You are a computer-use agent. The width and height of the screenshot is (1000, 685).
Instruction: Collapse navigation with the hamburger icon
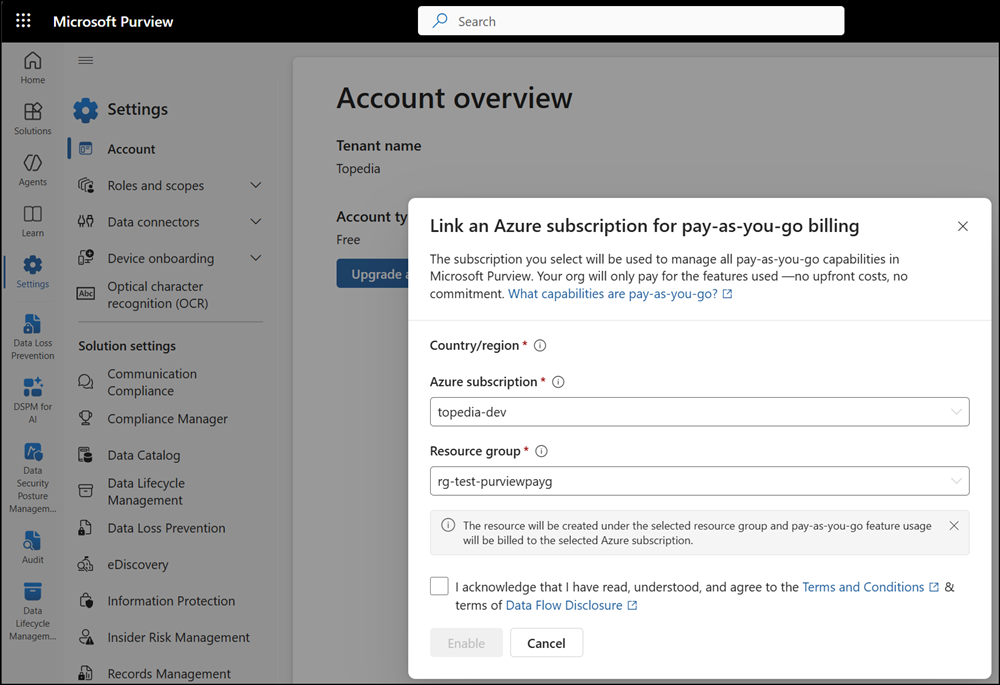86,61
